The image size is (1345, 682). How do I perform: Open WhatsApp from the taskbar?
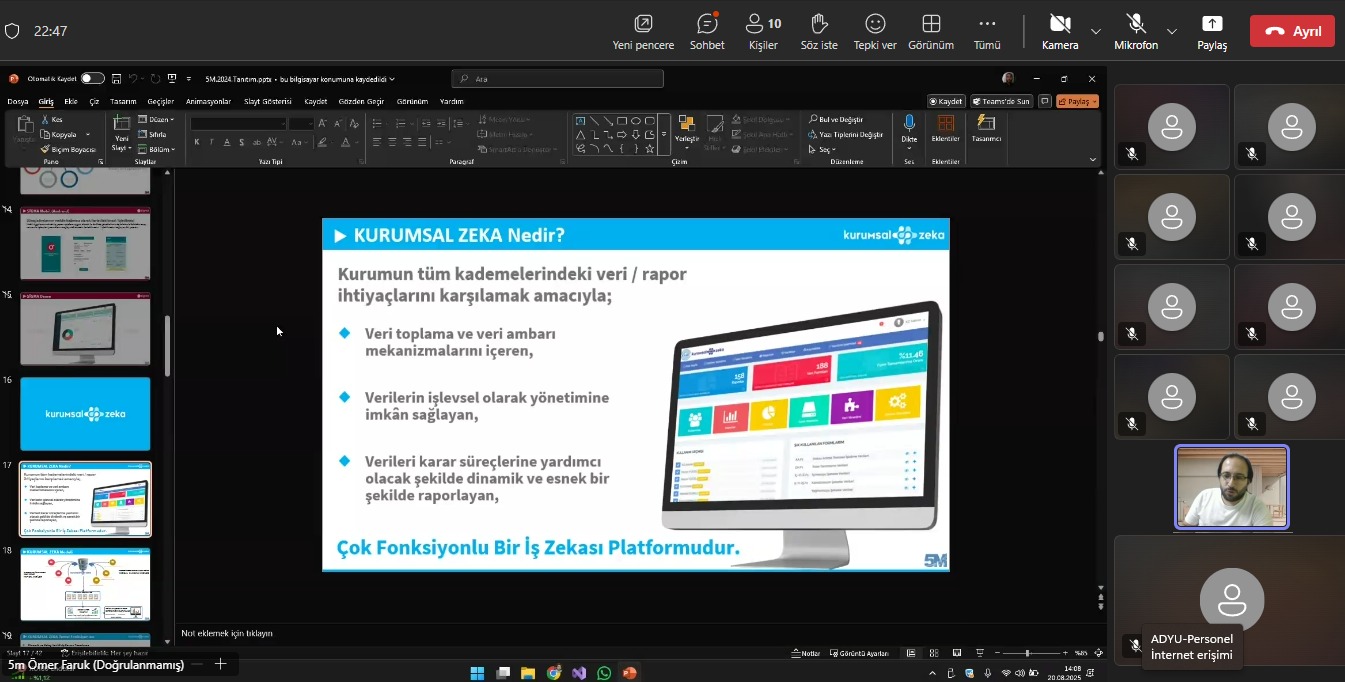tap(604, 673)
